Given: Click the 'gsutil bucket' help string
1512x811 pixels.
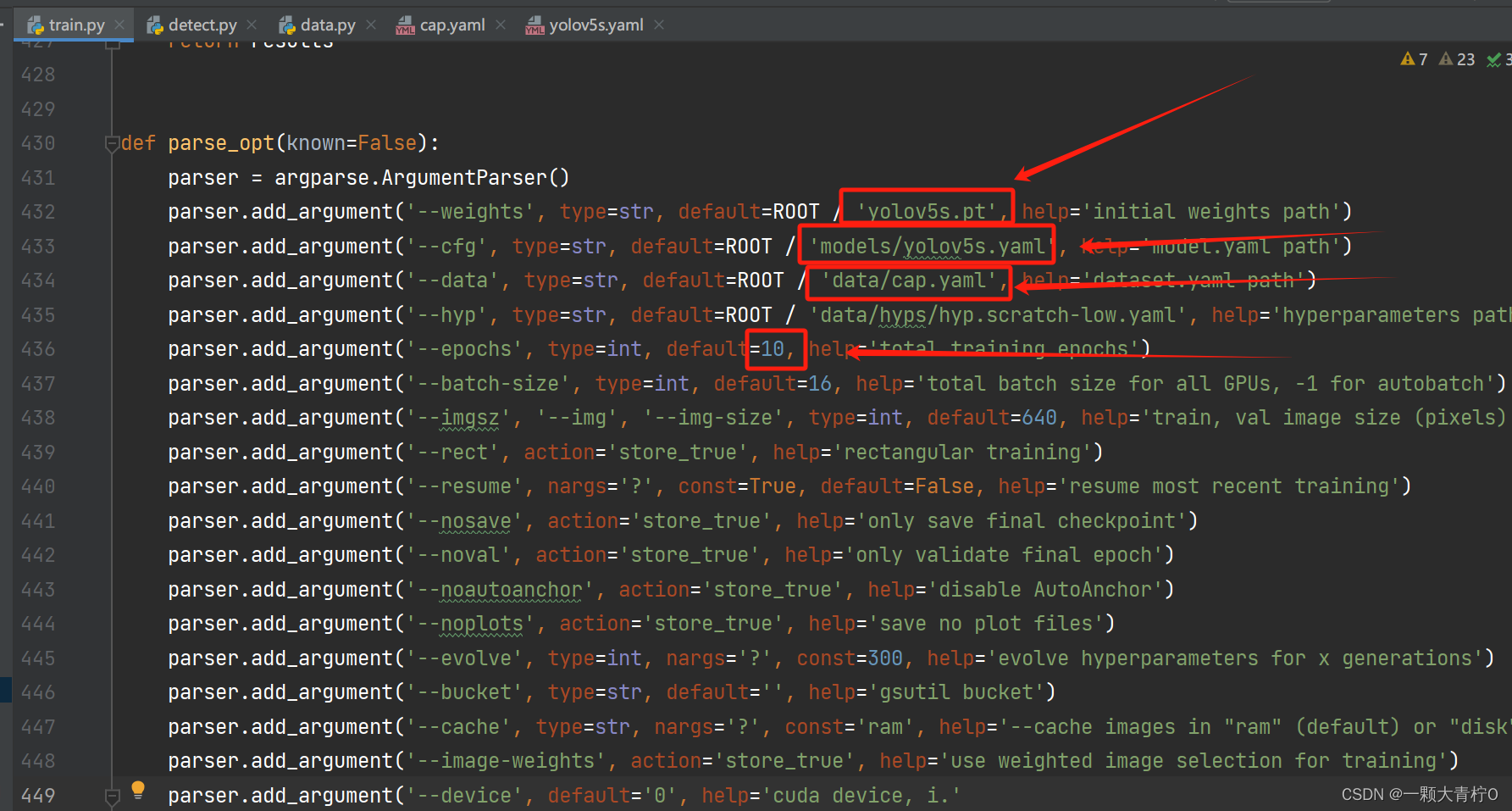Looking at the screenshot, I should [956, 692].
